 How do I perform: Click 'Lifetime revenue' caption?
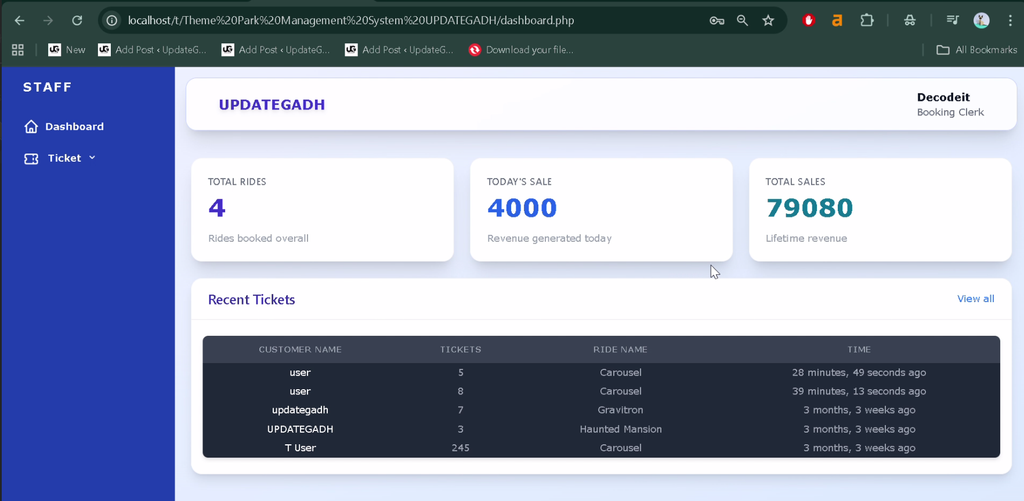coord(807,238)
